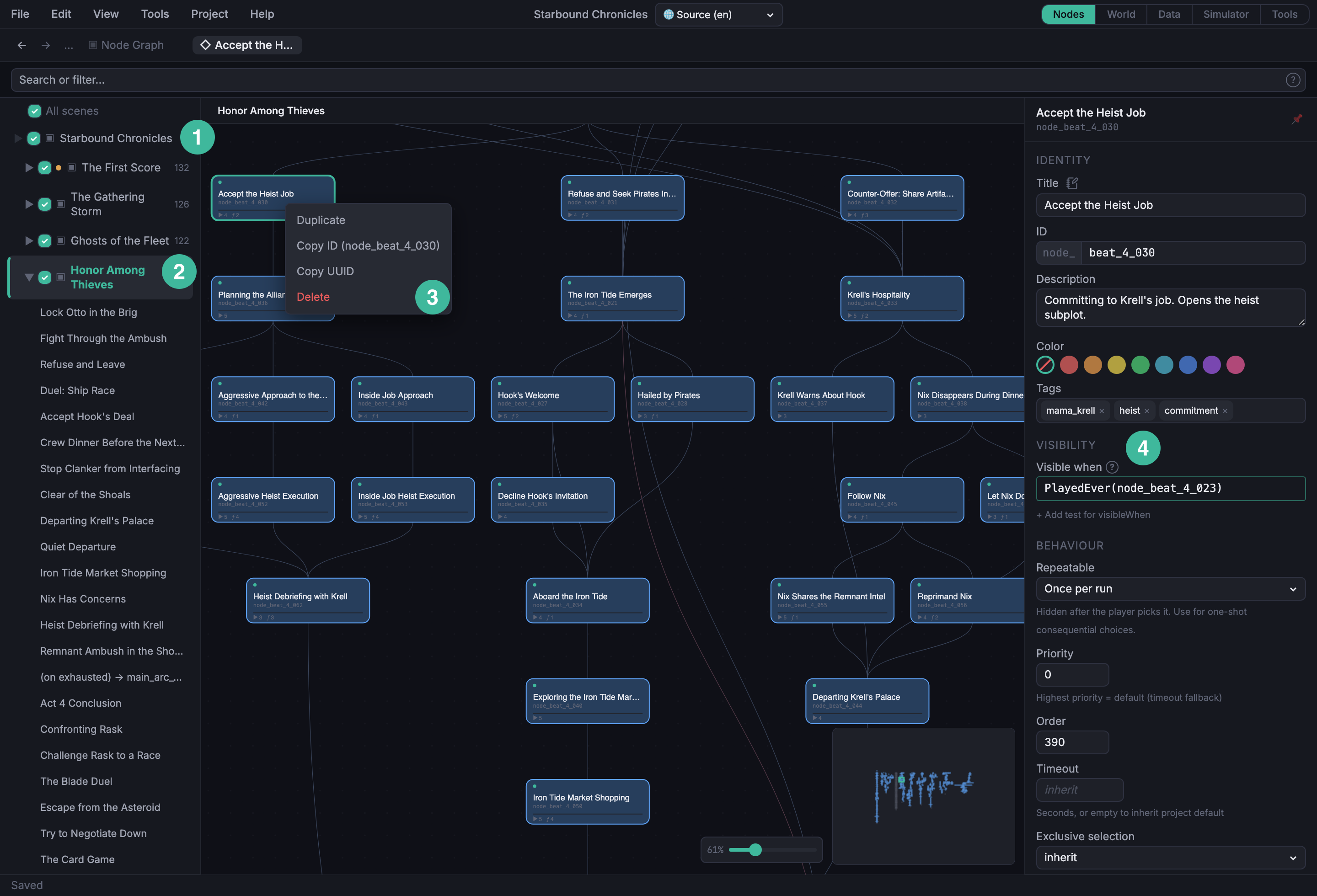
Task: Toggle Starbound Chronicles checkbox
Action: [34, 138]
